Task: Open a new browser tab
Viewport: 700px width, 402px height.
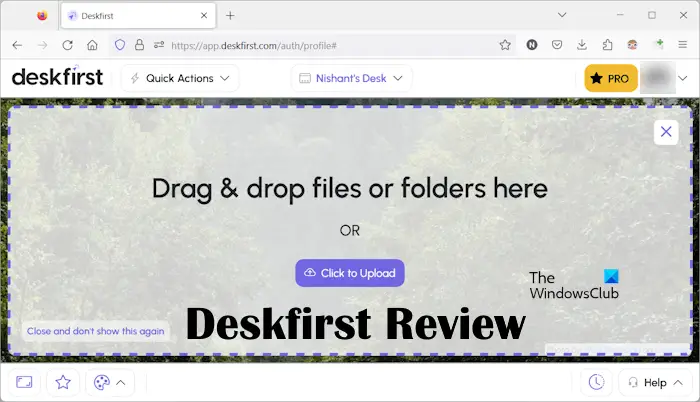Action: click(230, 16)
